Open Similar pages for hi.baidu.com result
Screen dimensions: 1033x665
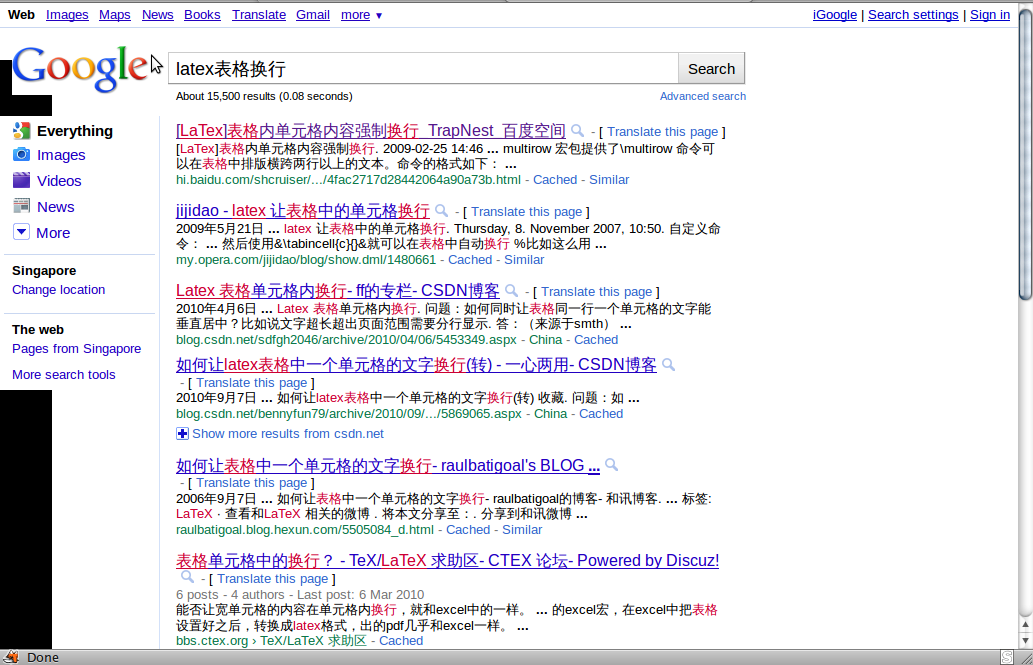tap(609, 180)
